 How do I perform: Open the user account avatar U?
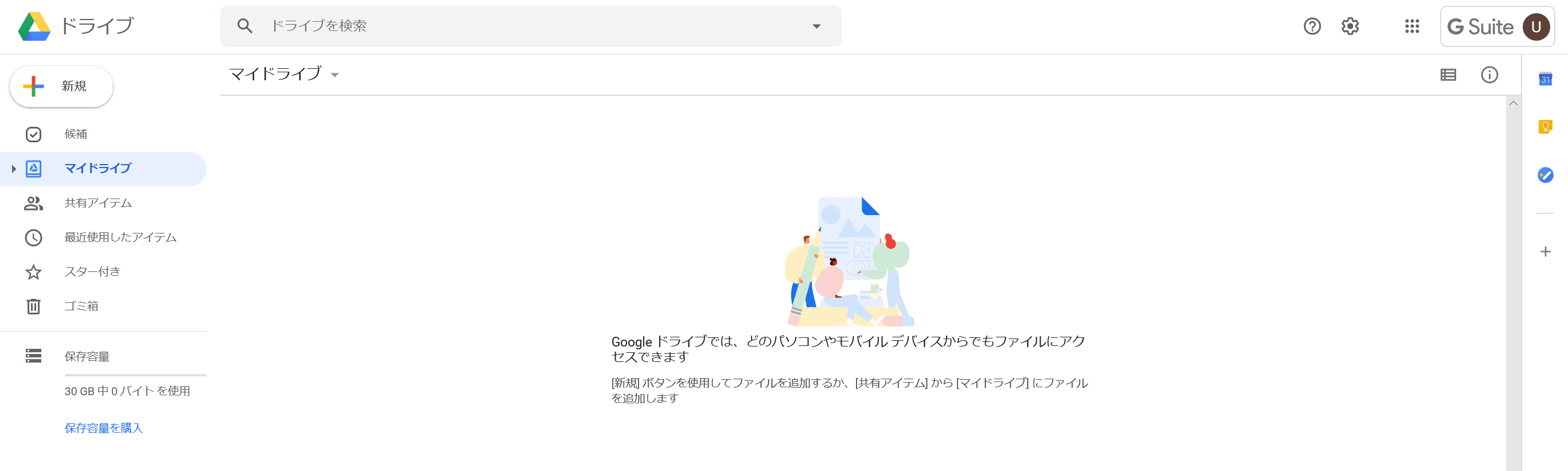1536,27
